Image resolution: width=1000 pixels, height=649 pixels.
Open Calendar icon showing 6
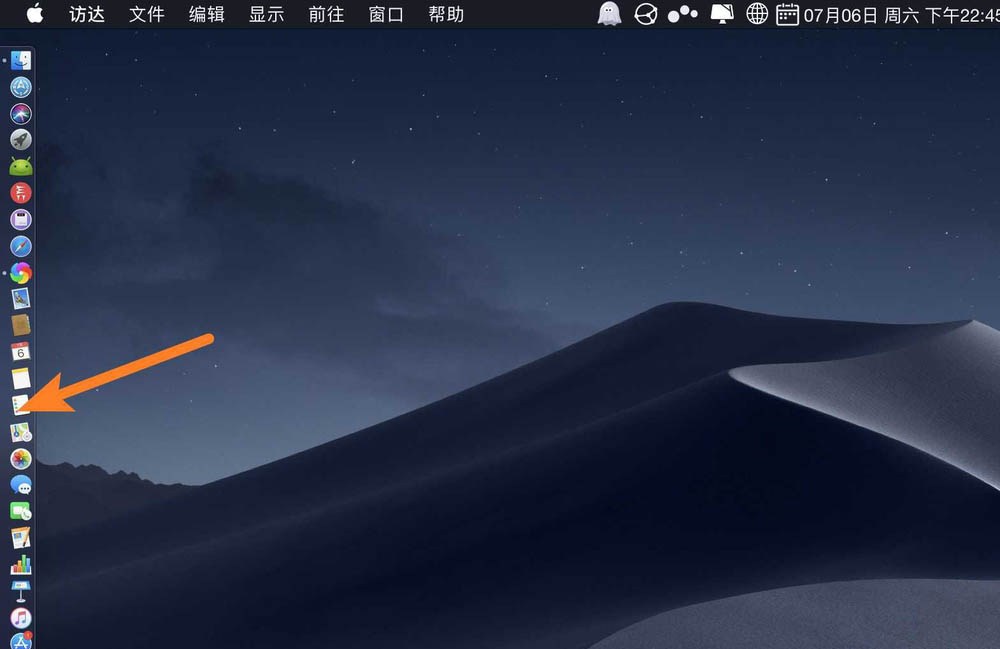click(x=21, y=352)
